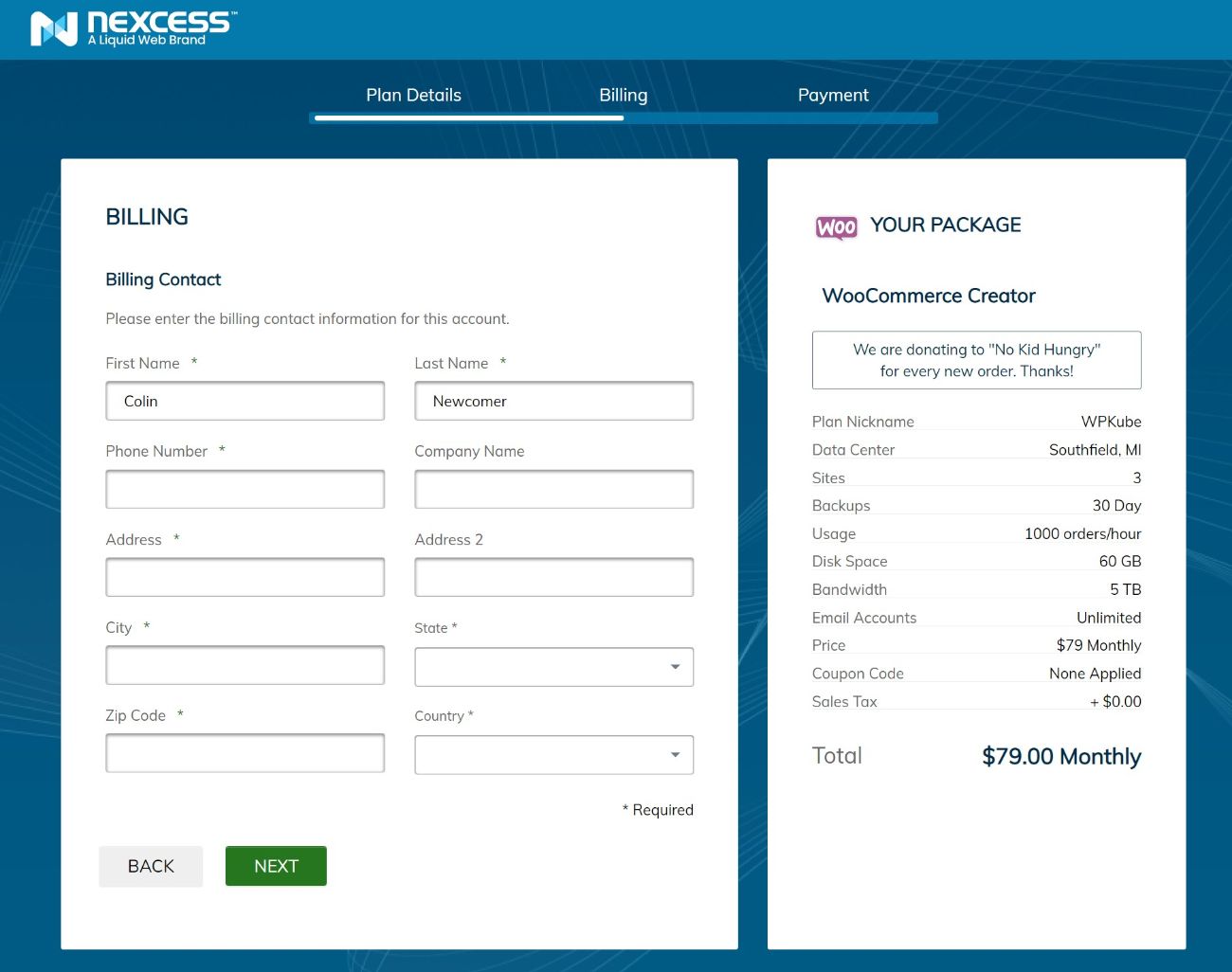Click into the Zip Code input field
Image resolution: width=1232 pixels, height=972 pixels.
coord(245,753)
